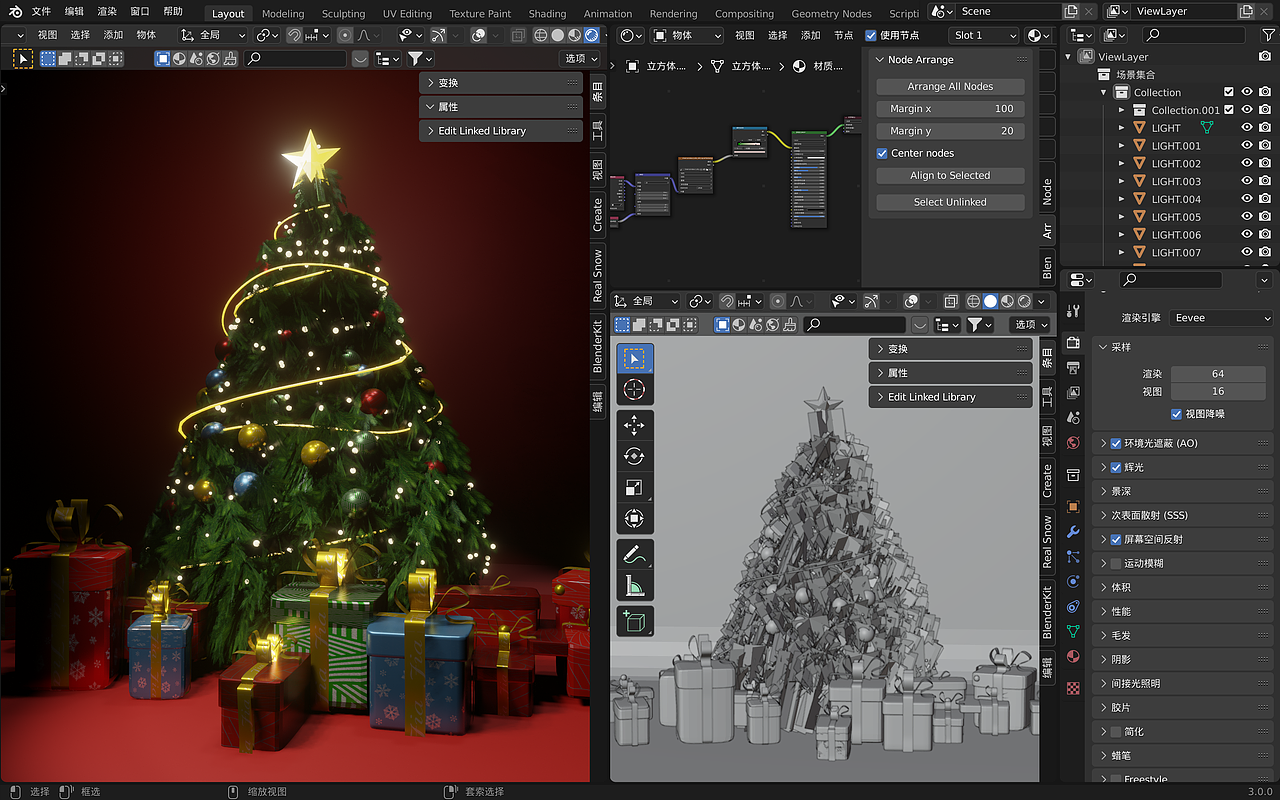
Task: Open the UV Editing workspace tab
Action: [x=407, y=14]
